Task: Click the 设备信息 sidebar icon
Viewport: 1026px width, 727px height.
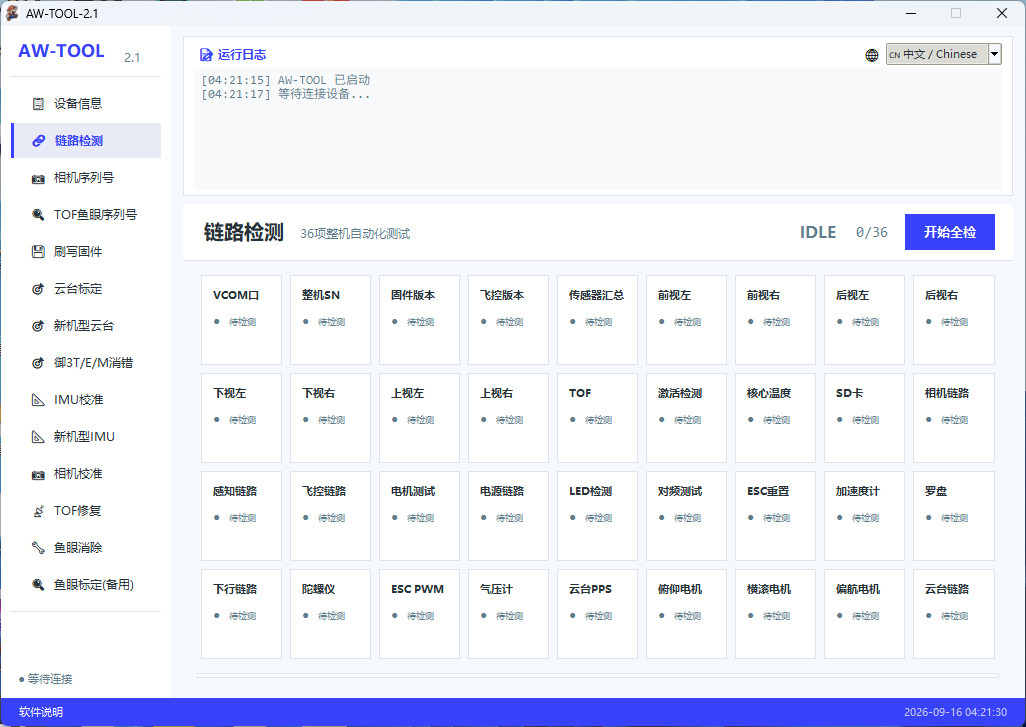Action: 39,103
